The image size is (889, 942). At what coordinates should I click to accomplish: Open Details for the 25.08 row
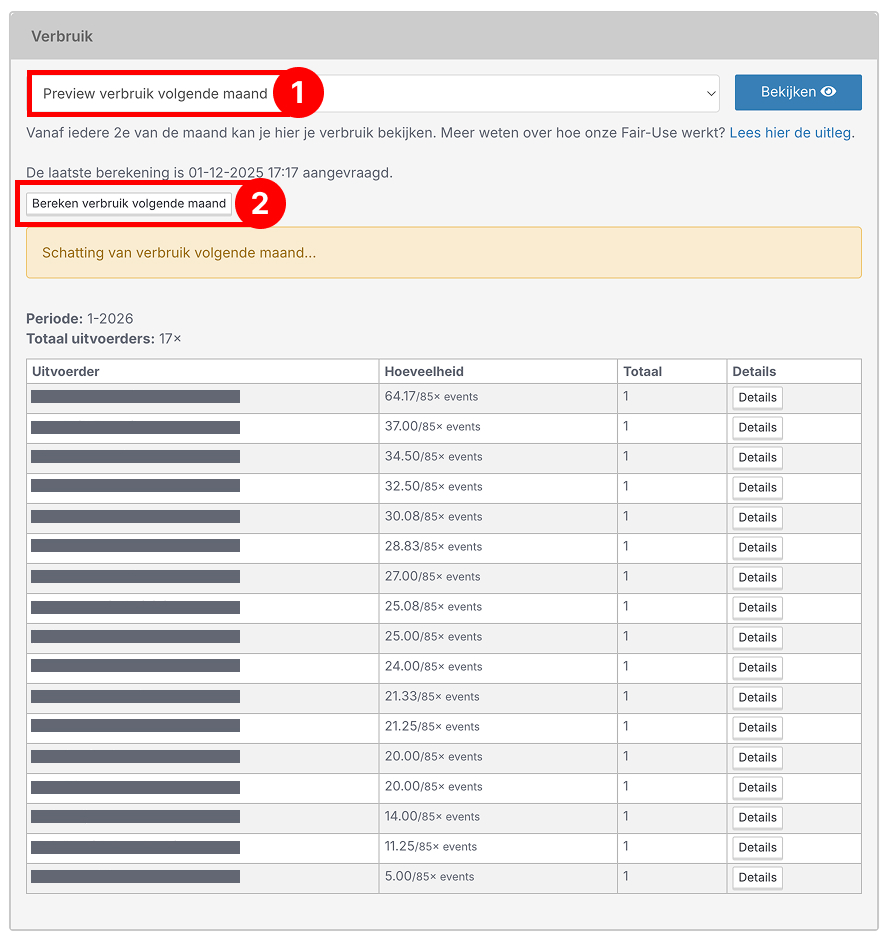(x=757, y=608)
